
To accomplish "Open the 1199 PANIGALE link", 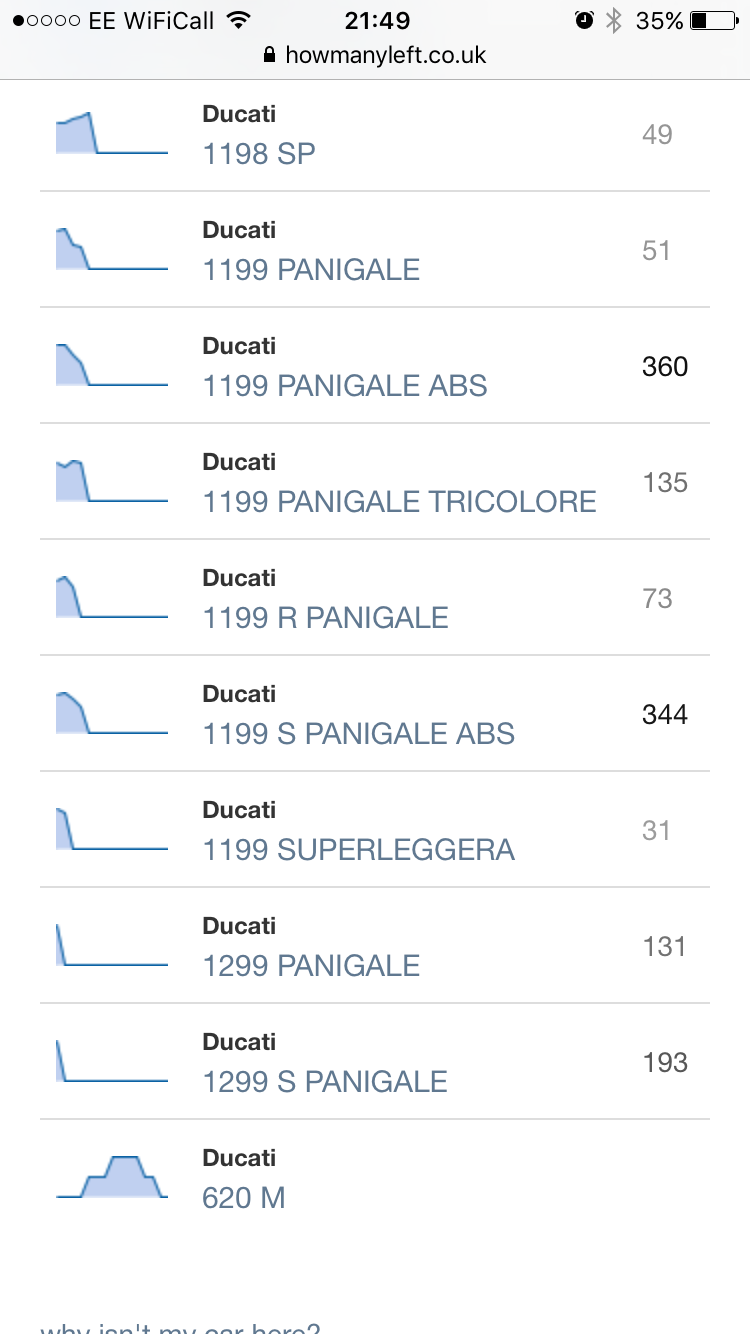I will pos(311,269).
